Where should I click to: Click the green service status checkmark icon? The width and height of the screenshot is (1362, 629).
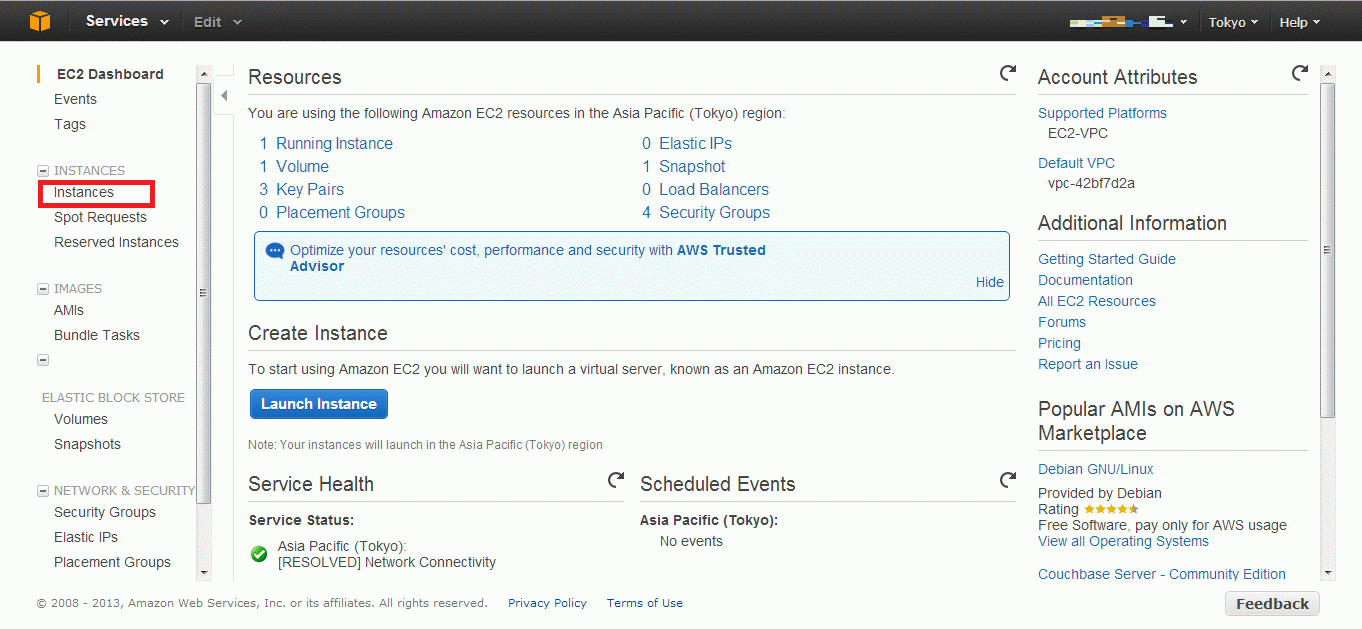tap(259, 553)
